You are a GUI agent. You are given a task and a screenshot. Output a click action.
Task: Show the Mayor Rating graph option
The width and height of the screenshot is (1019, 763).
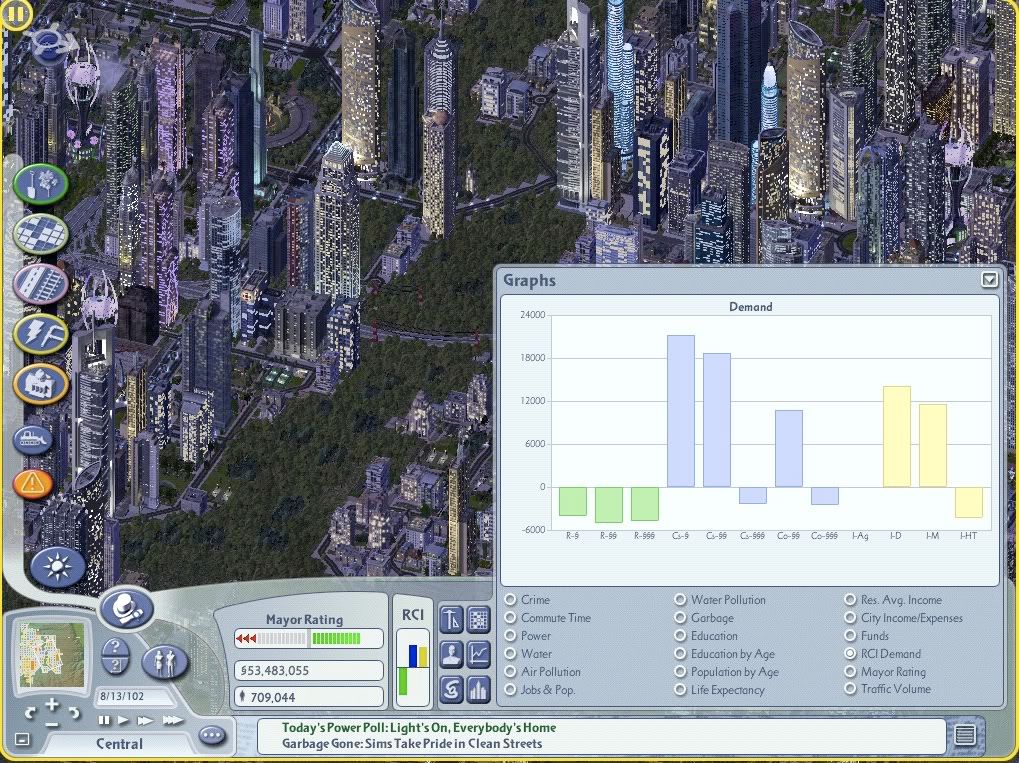click(x=850, y=671)
